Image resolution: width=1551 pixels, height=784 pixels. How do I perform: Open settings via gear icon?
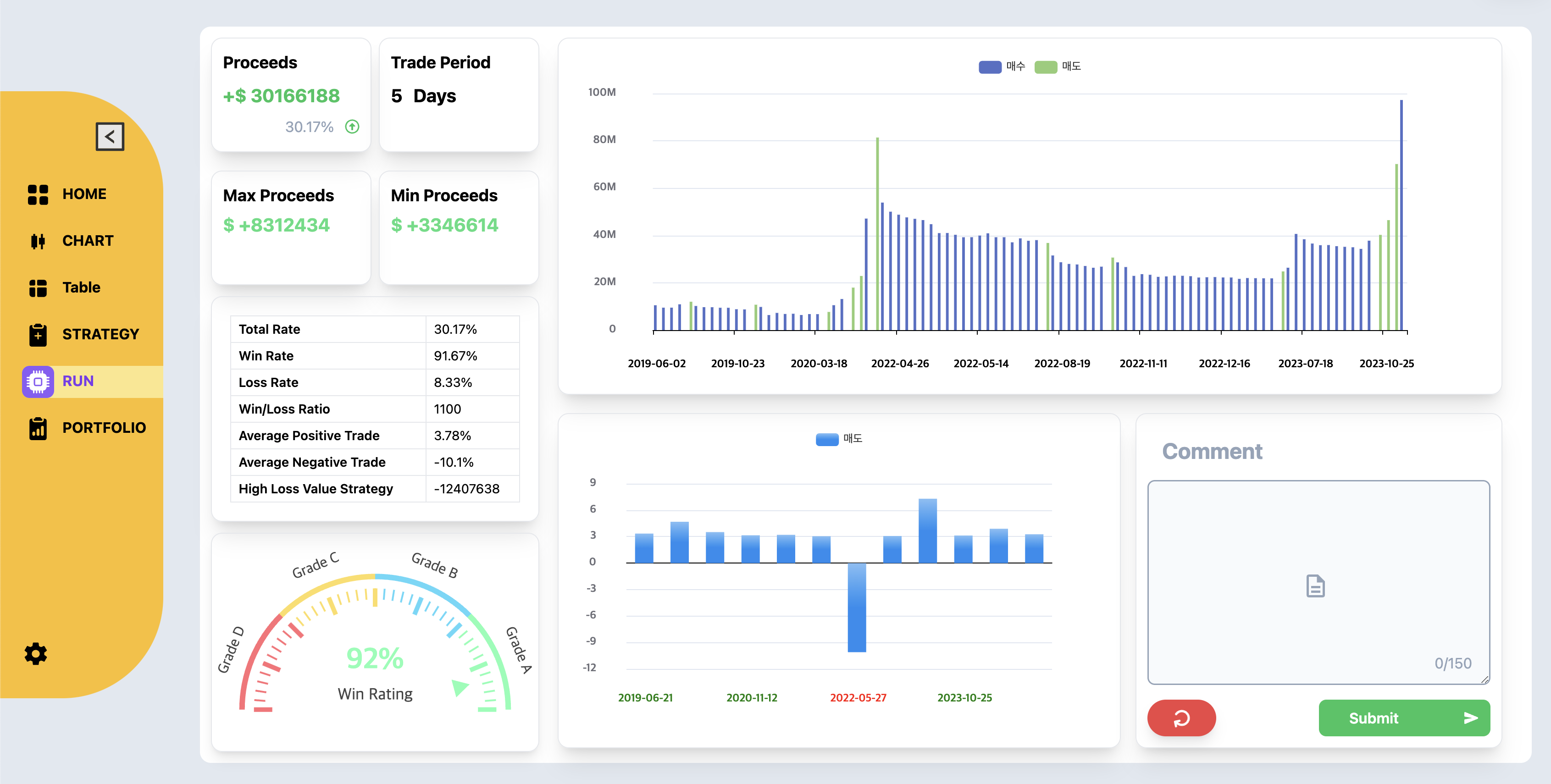[x=35, y=653]
